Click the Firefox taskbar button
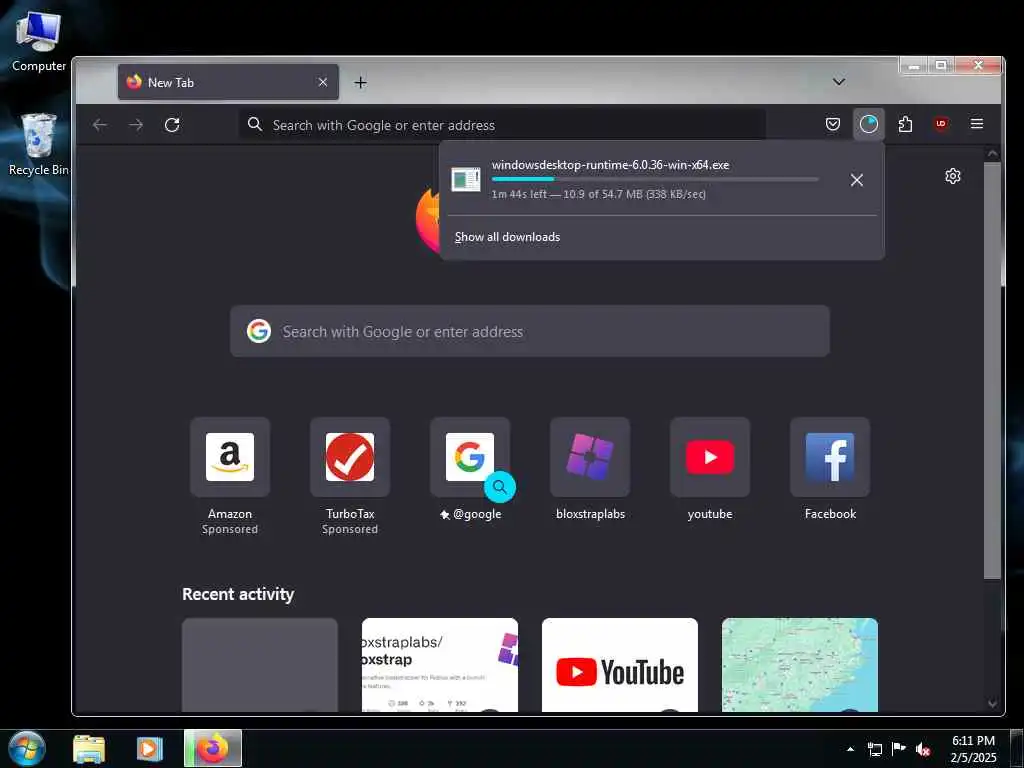1024x768 pixels. 213,748
